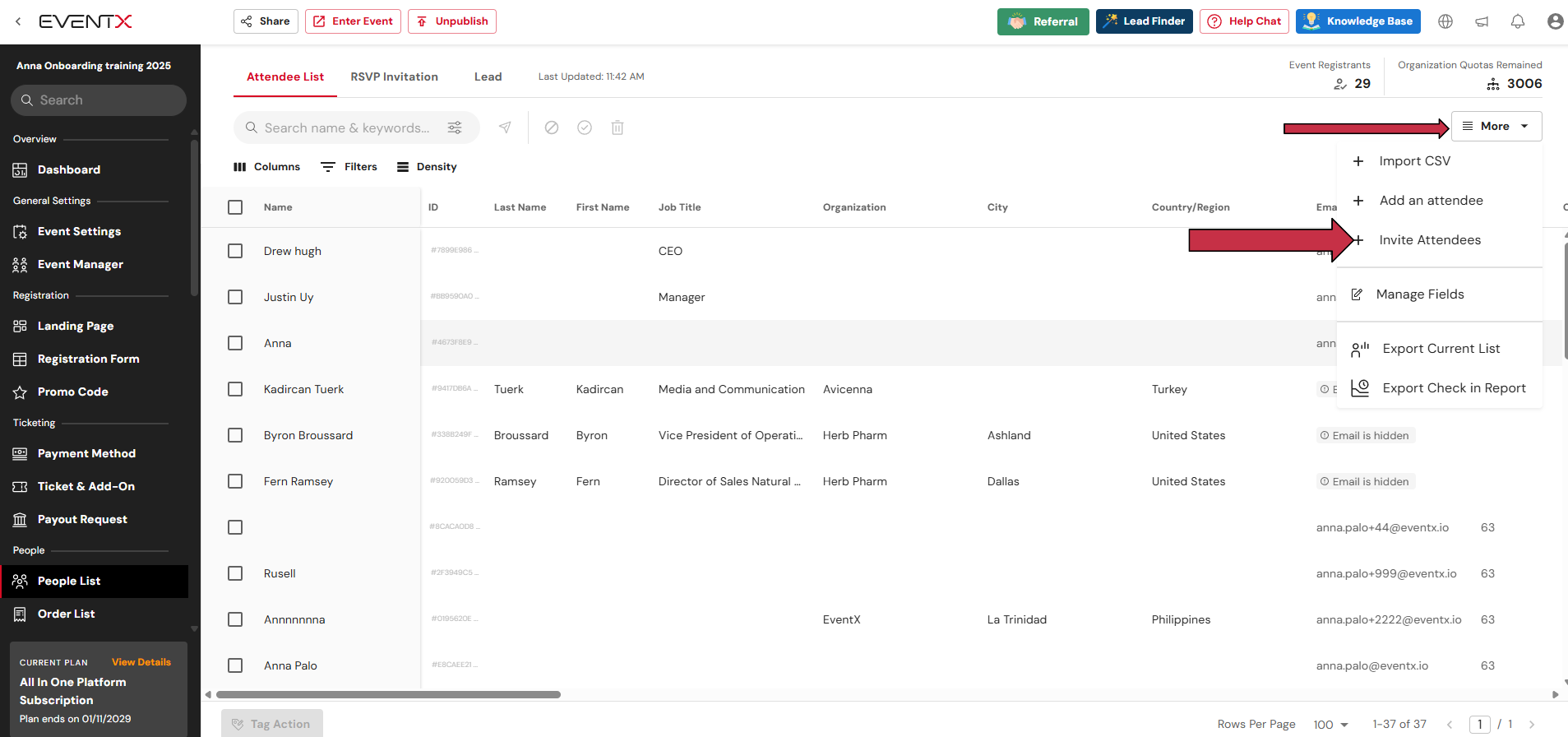The width and height of the screenshot is (1568, 737).
Task: Open search filter sliders icon
Action: (x=455, y=127)
